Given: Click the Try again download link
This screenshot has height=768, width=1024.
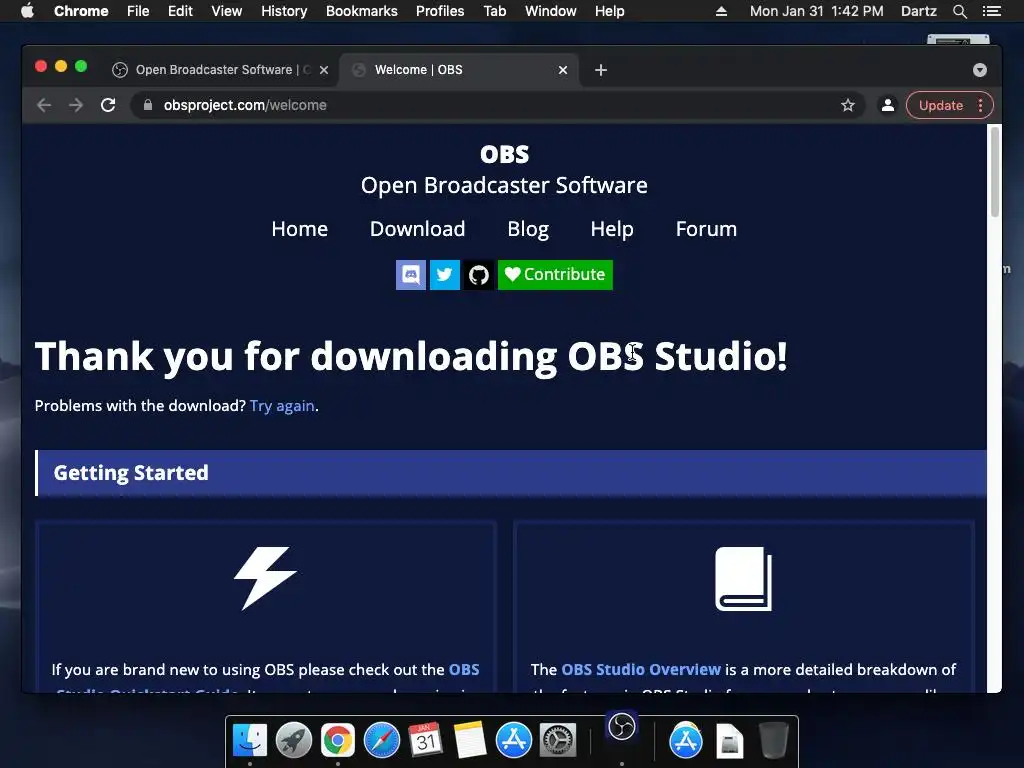Looking at the screenshot, I should point(282,406).
